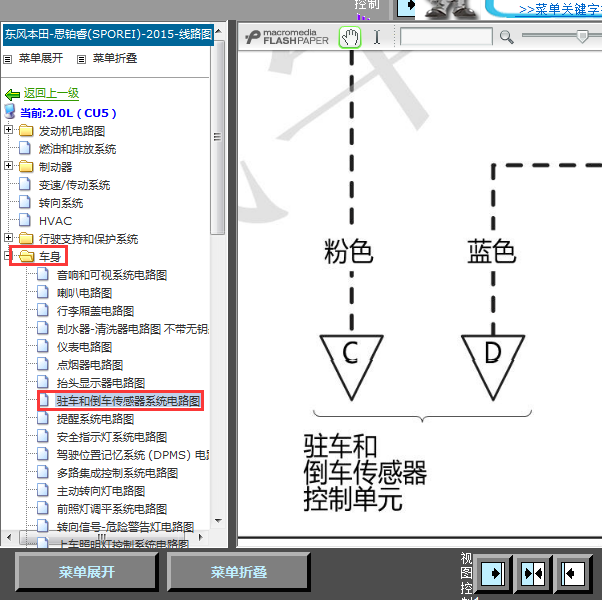Click the magnifier search icon
This screenshot has width=602, height=601.
click(506, 37)
